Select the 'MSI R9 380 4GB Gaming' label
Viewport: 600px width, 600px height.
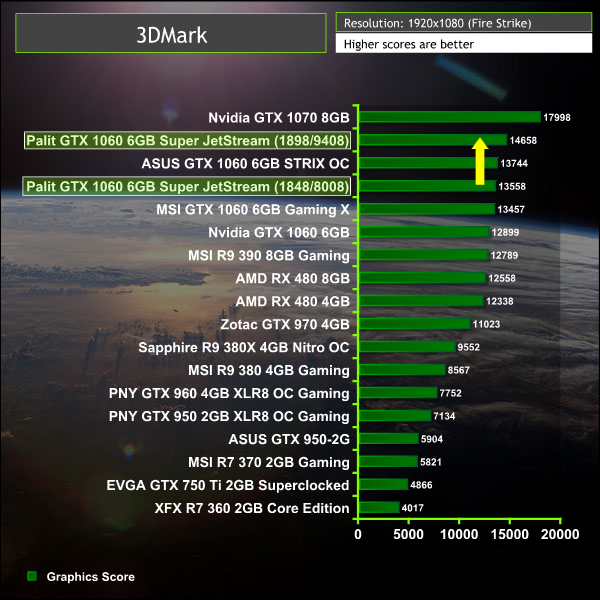coord(269,370)
